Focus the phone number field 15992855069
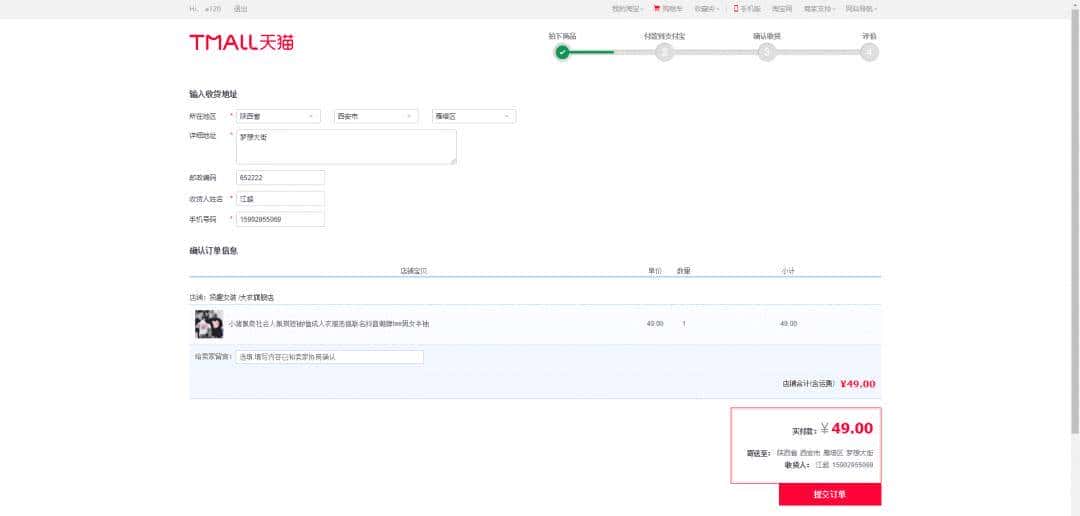1080x516 pixels. 280,219
